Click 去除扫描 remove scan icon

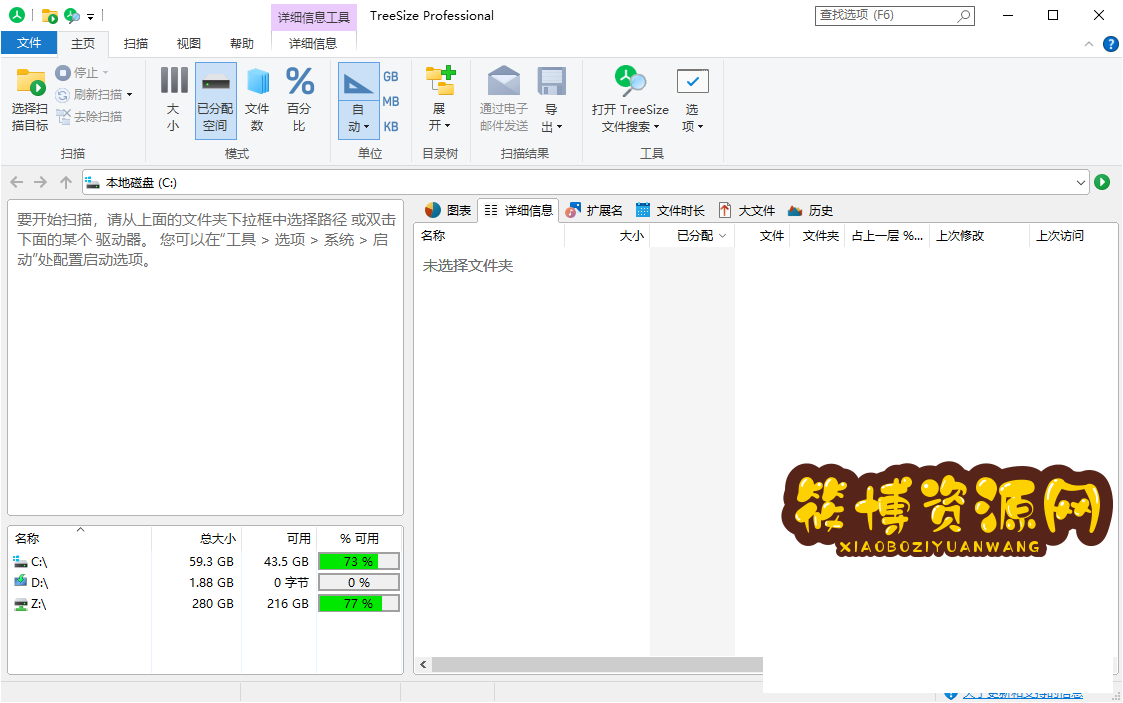pyautogui.click(x=63, y=116)
